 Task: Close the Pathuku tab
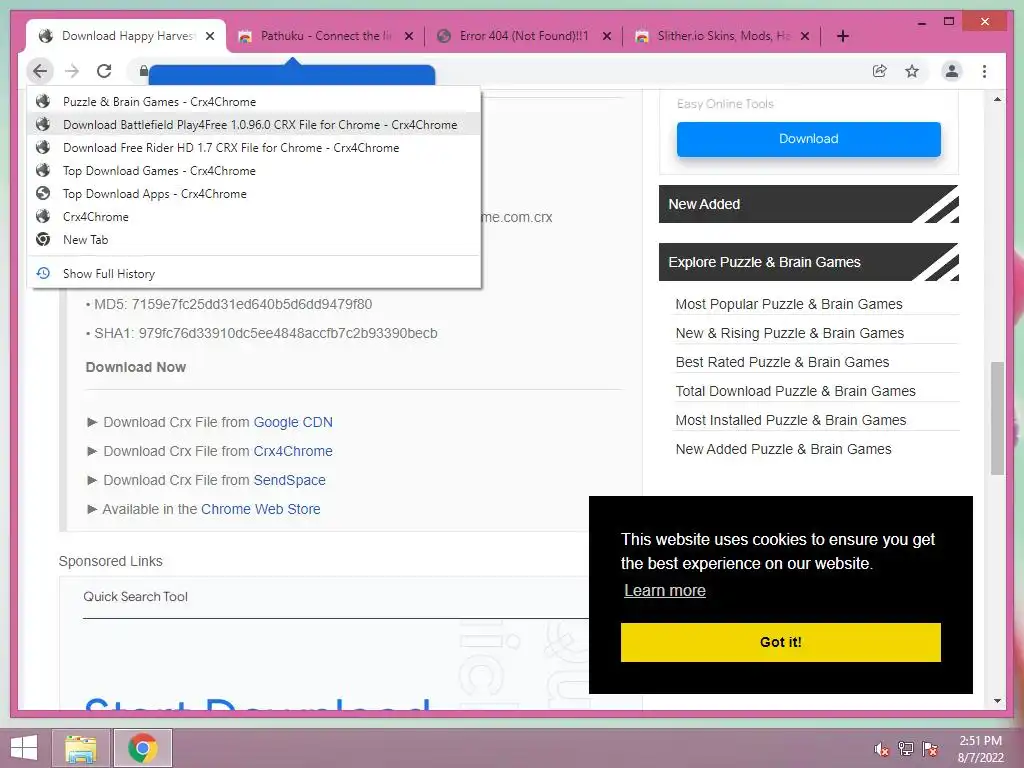(x=409, y=36)
